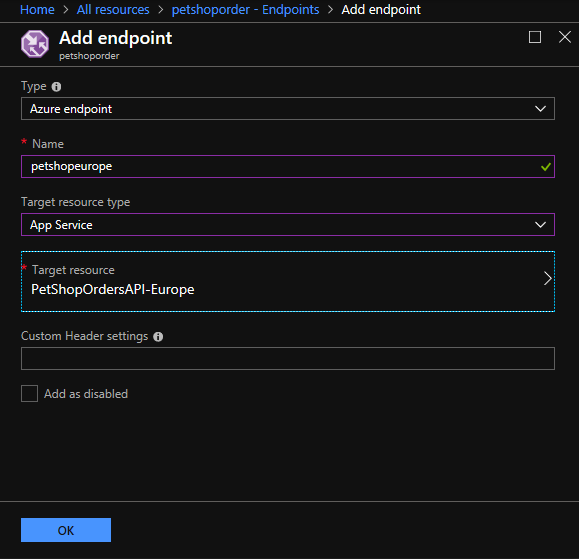Screen dimensions: 579x559
Task: Focus the Custom Header settings text box
Action: (288, 359)
